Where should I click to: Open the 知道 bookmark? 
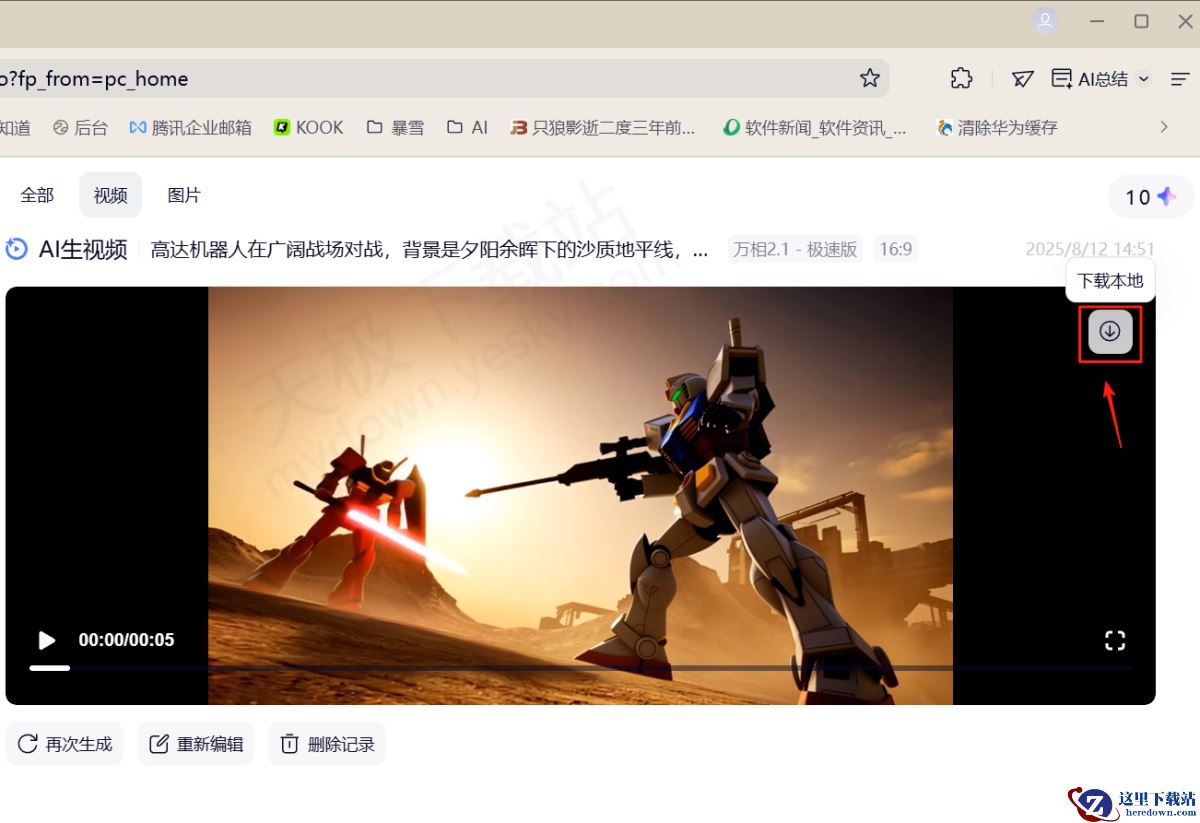coord(15,127)
